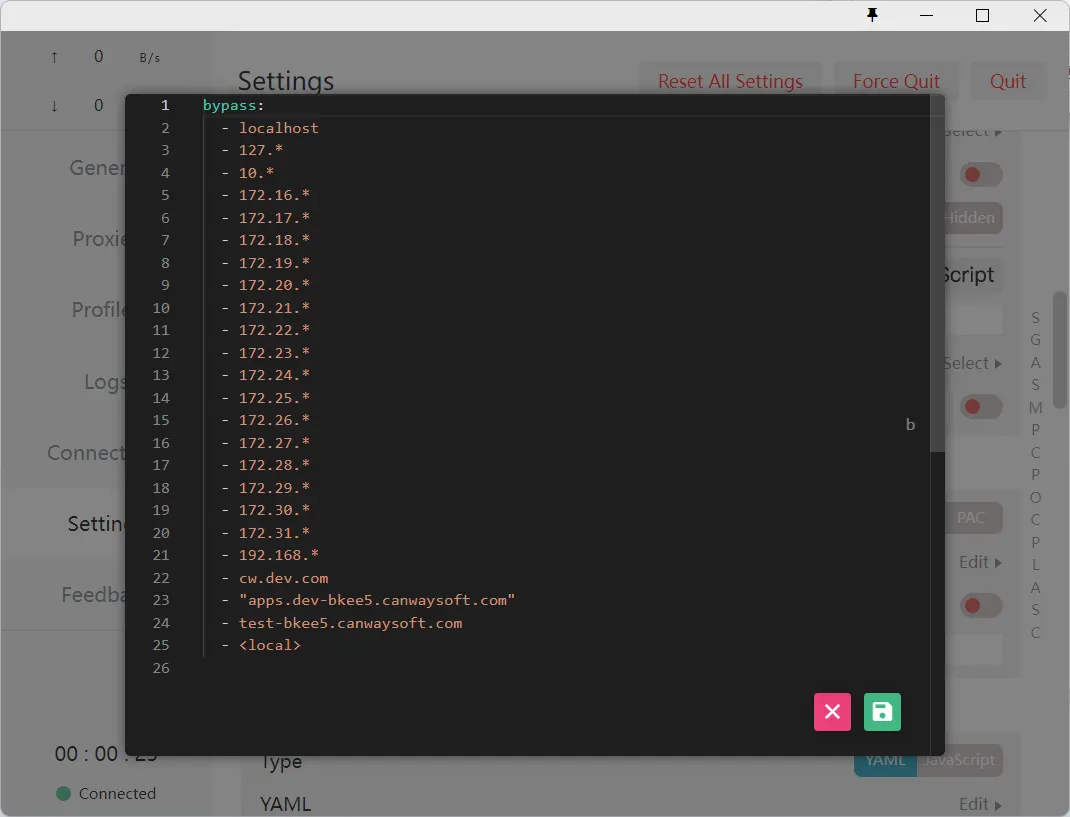Click the Reset All Settings button

pyautogui.click(x=730, y=82)
